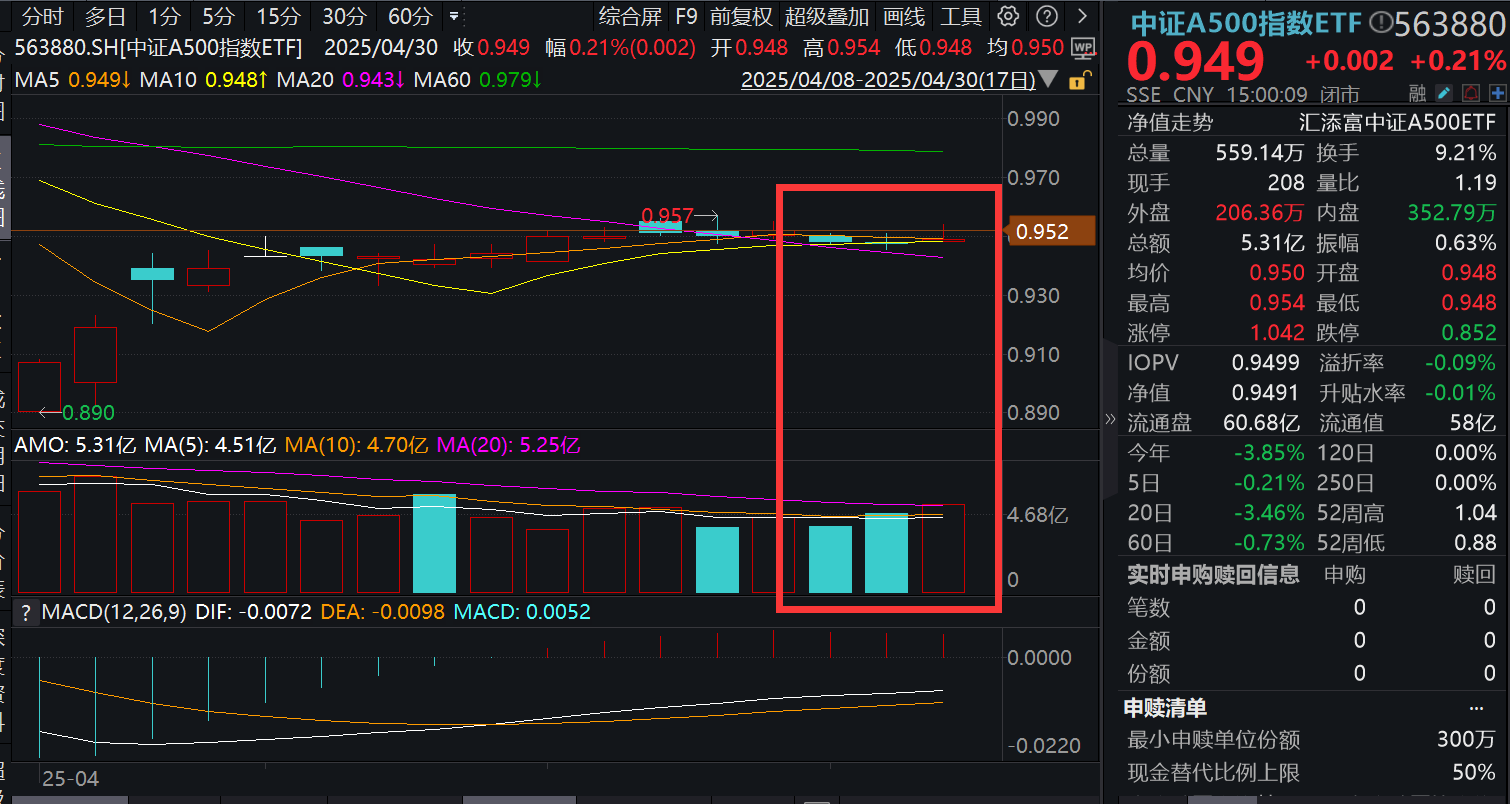Open the settings gear in the toolbar
Image resolution: width=1510 pixels, height=804 pixels.
pyautogui.click(x=1008, y=16)
